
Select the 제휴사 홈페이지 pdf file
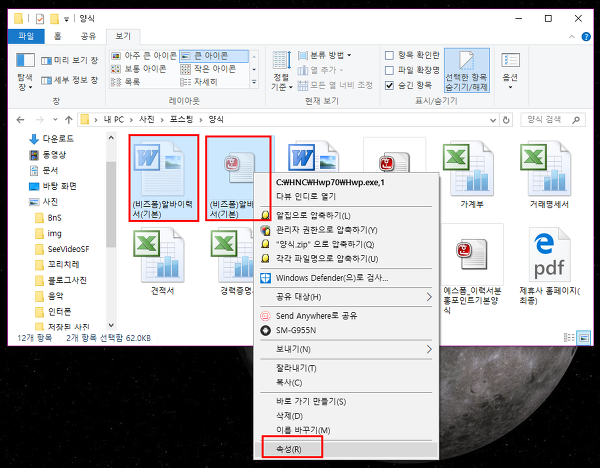coord(549,266)
